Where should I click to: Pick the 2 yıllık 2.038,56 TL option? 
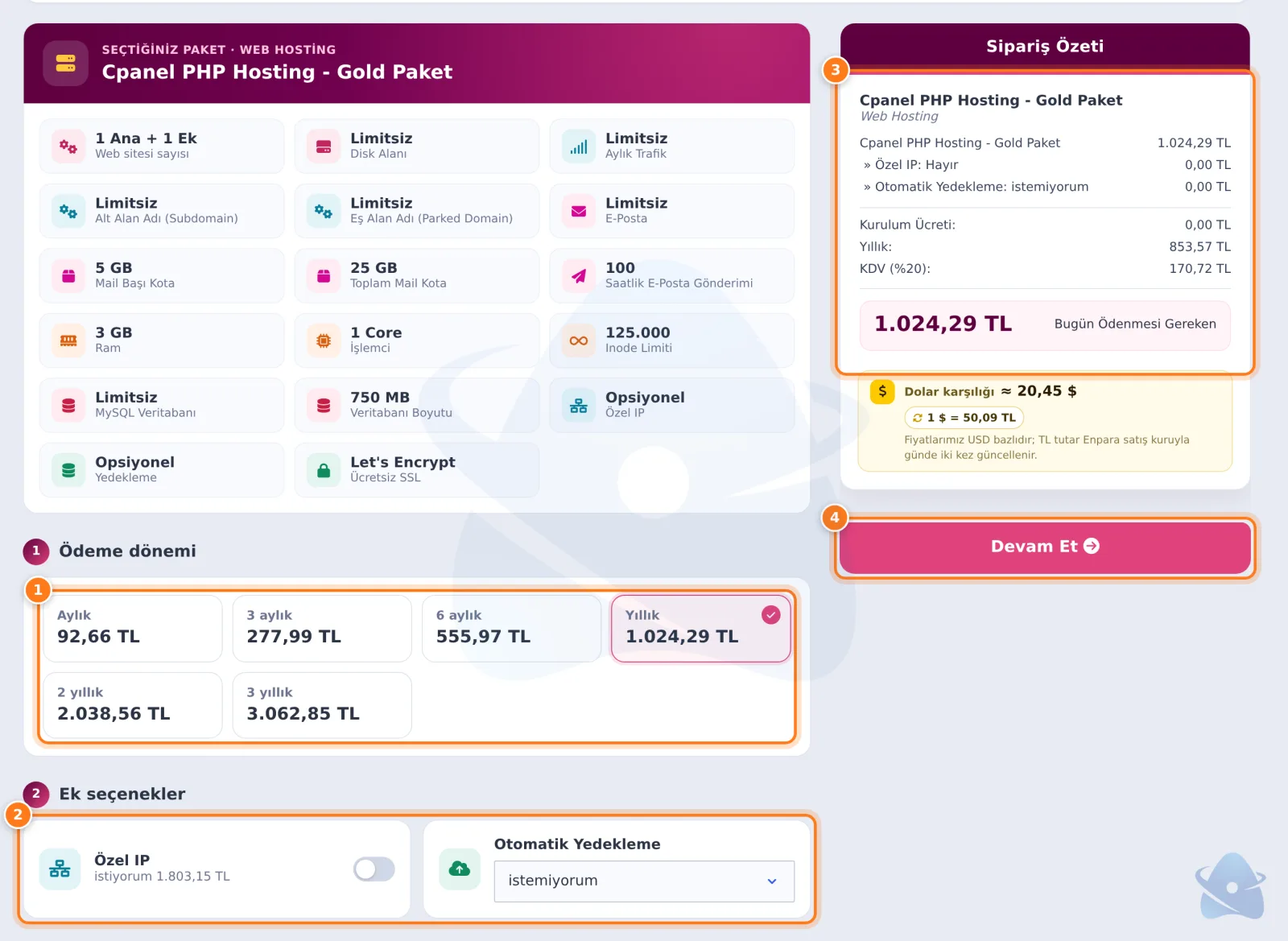click(x=132, y=705)
